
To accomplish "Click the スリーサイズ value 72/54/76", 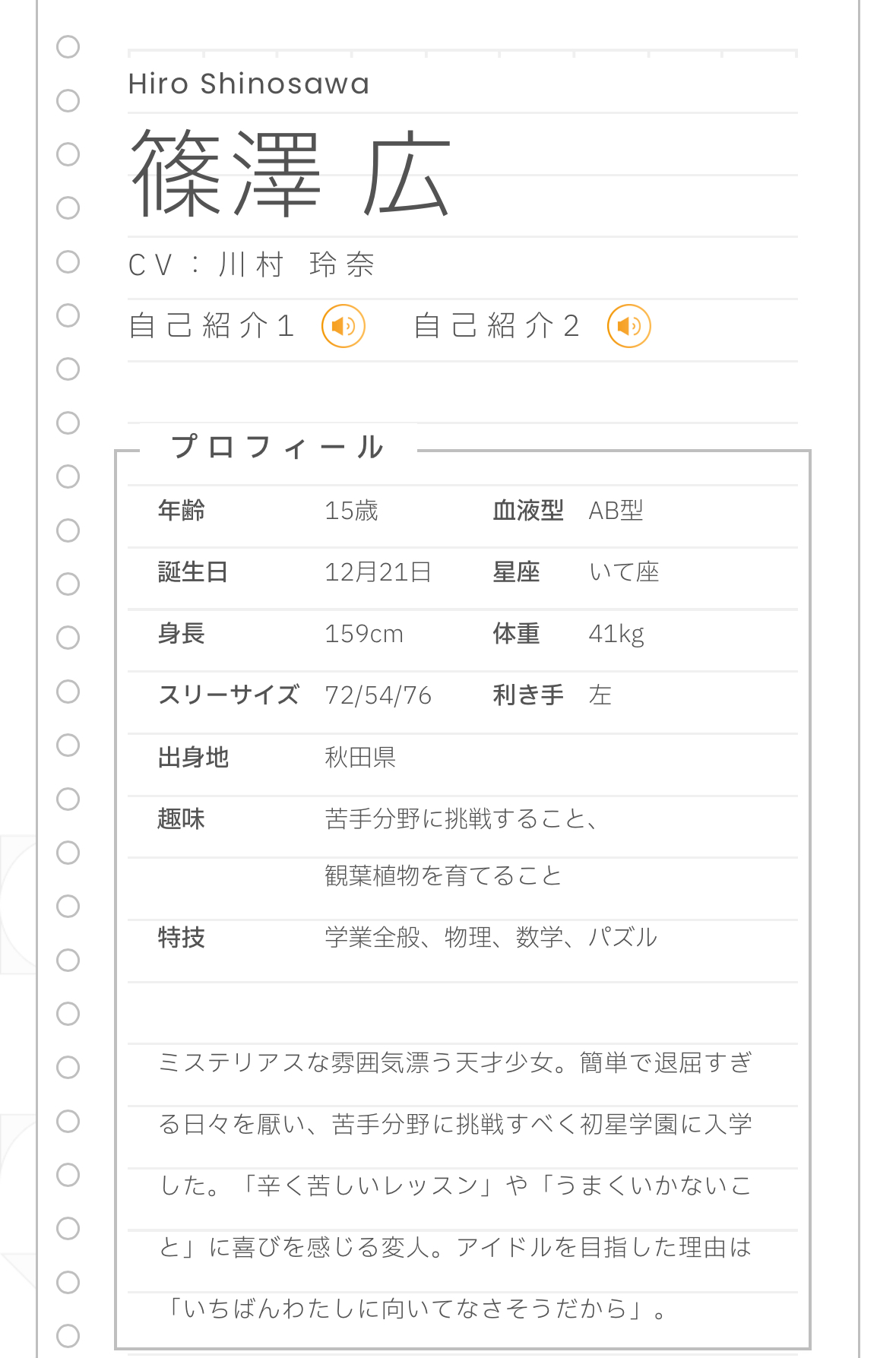I will point(378,695).
